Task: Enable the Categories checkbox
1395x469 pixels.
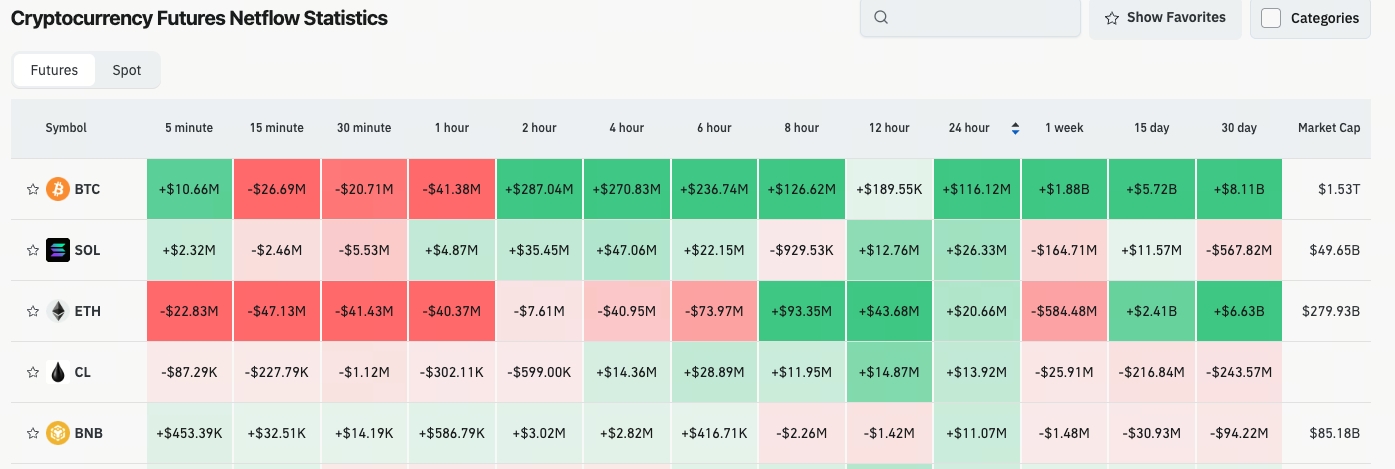Action: tap(1271, 18)
